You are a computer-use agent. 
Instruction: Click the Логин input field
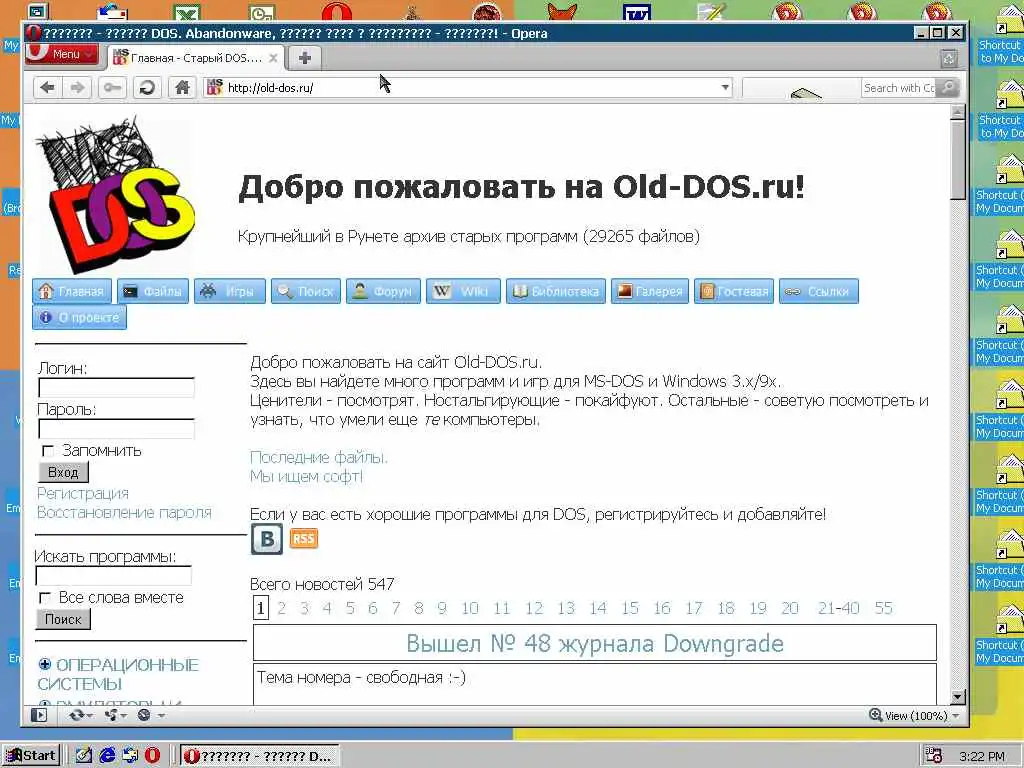(x=116, y=388)
